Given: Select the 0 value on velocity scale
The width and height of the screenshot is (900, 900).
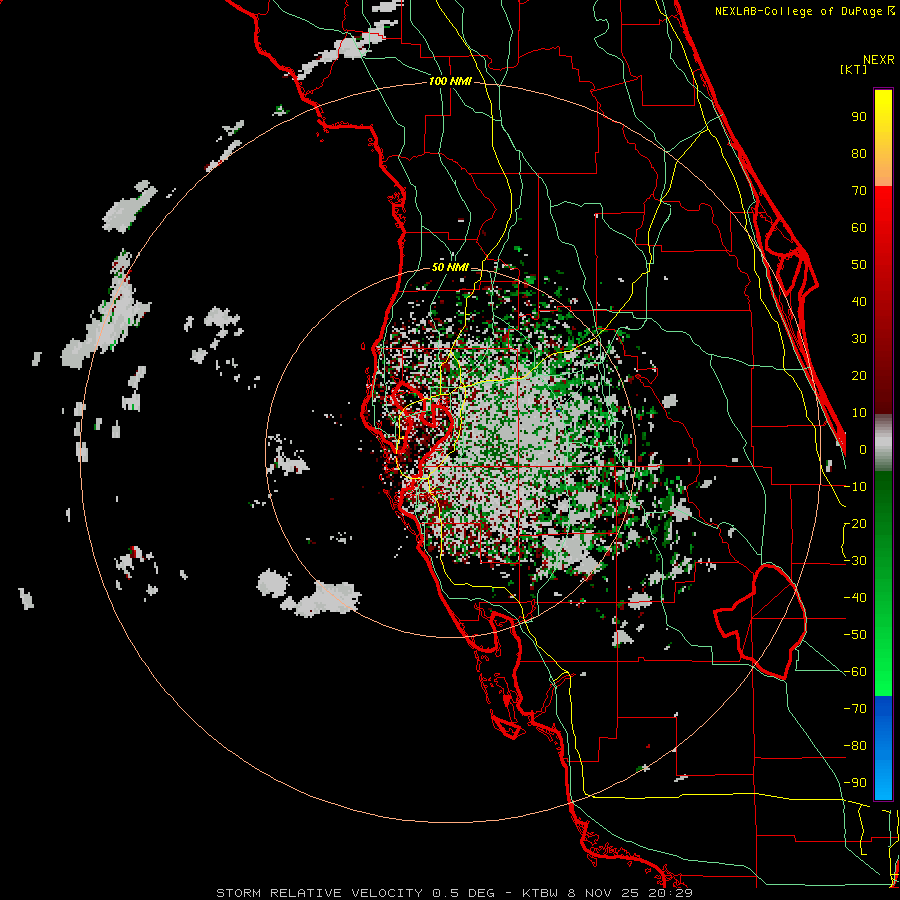Looking at the screenshot, I should (863, 449).
